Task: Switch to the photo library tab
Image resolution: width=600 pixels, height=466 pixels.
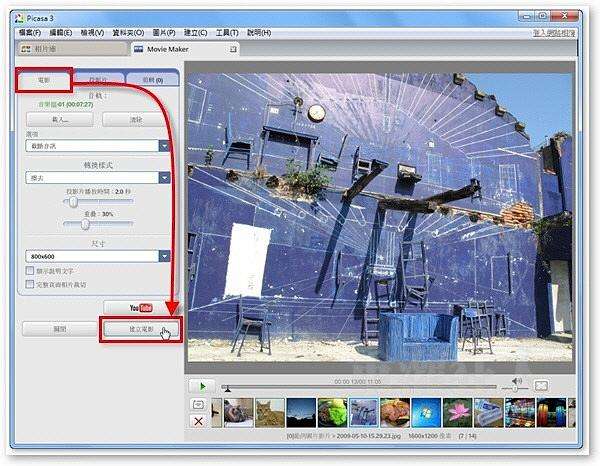Action: (x=72, y=49)
